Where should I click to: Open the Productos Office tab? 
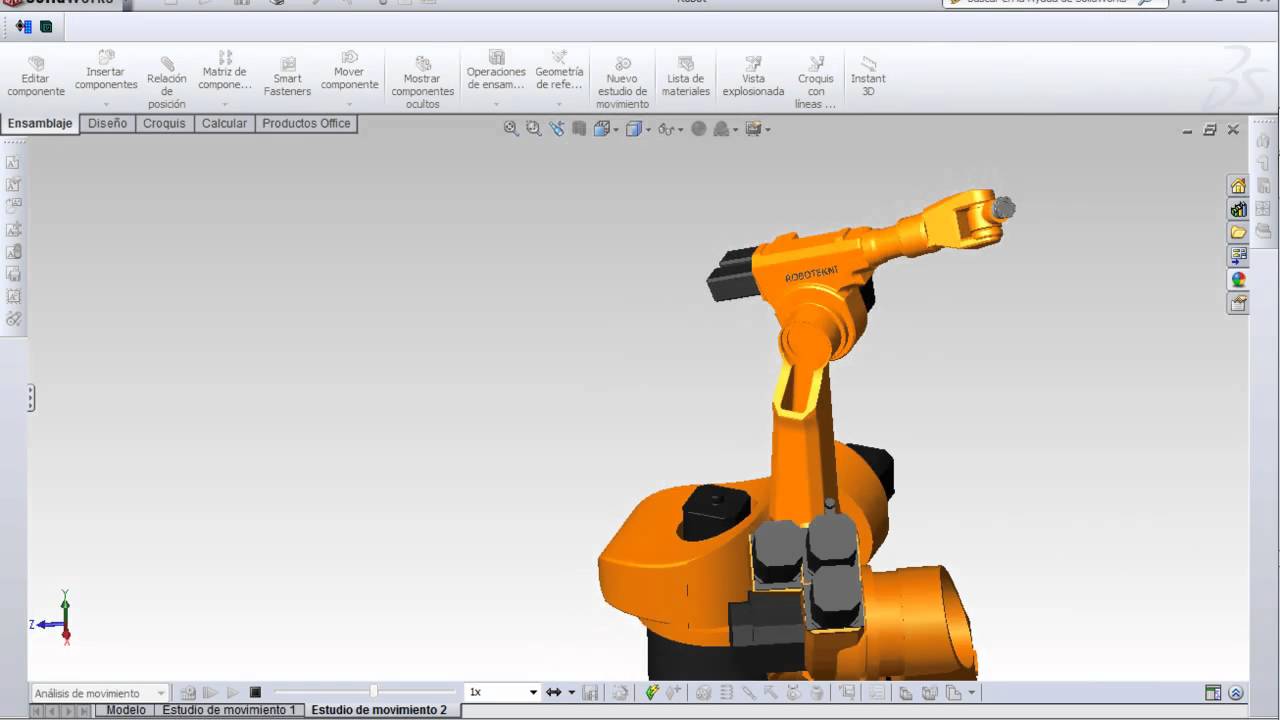click(306, 124)
